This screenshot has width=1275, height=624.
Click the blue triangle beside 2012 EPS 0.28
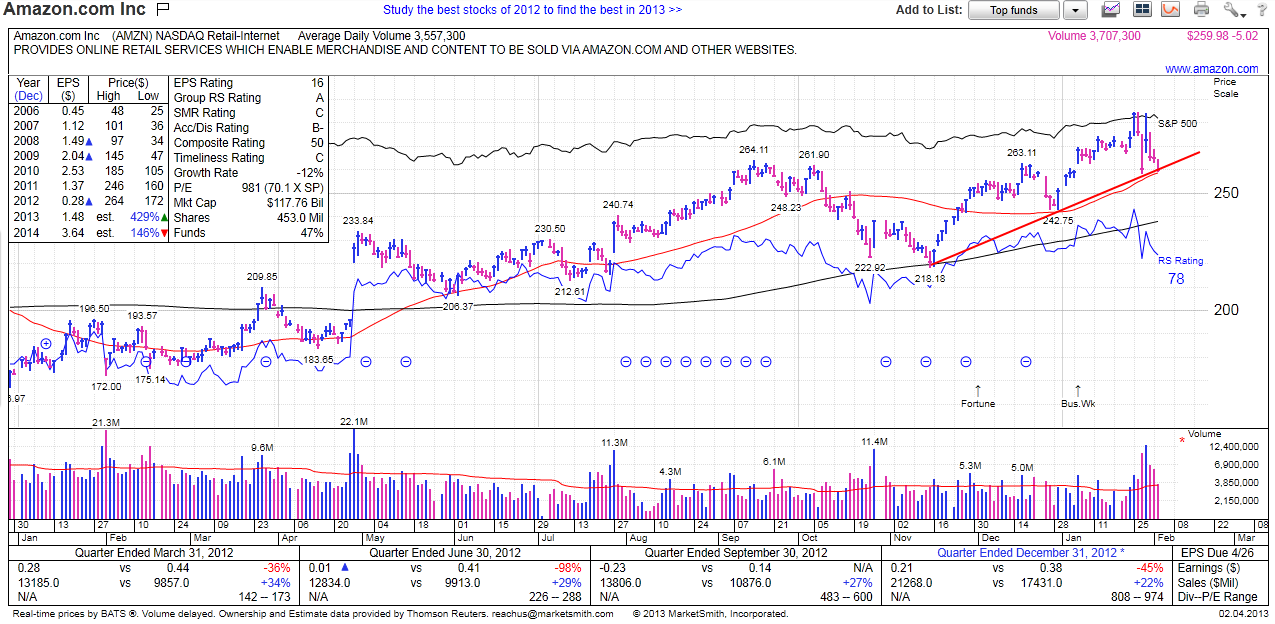point(87,203)
